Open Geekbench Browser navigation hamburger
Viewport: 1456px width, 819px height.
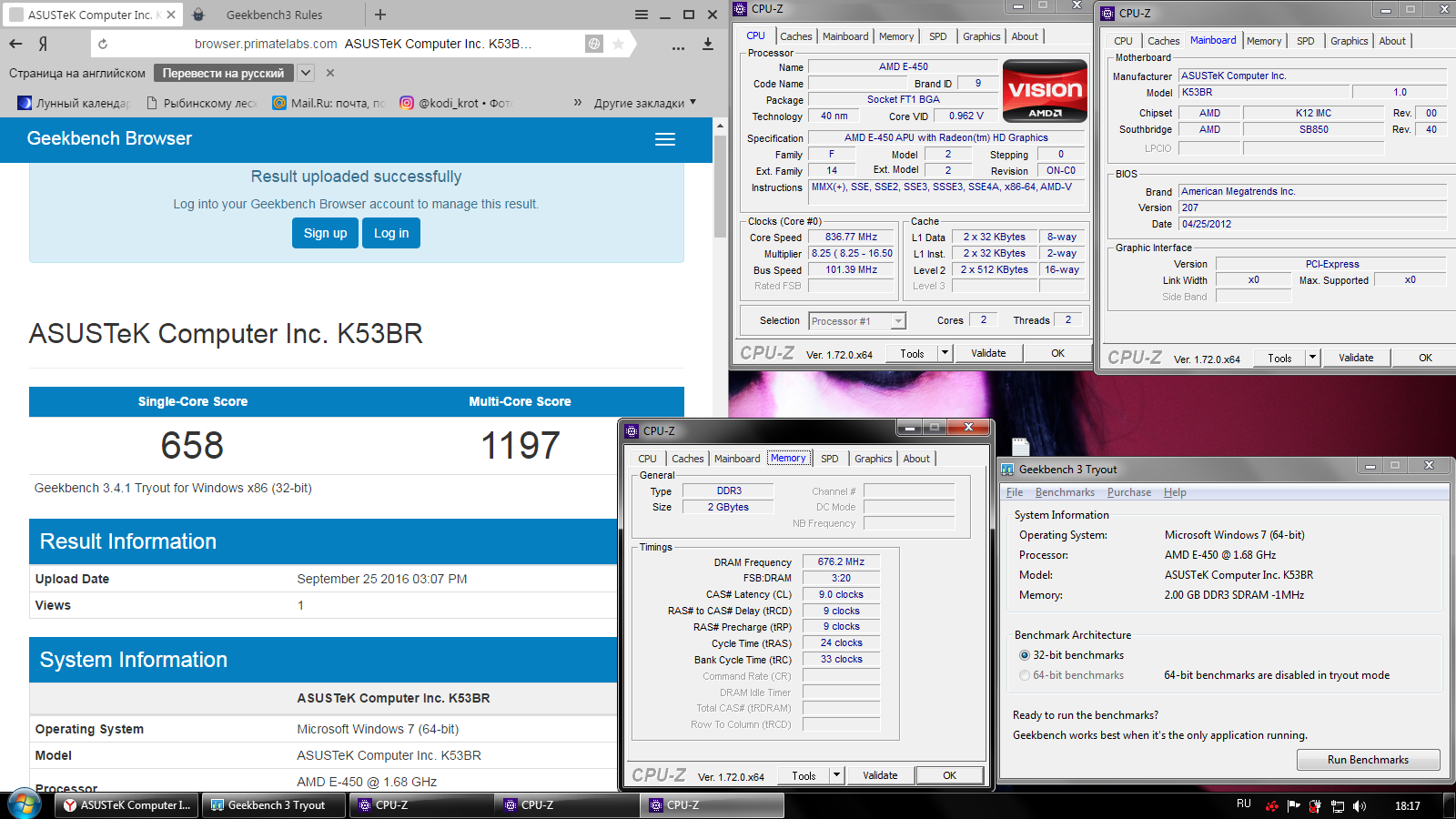(x=665, y=139)
